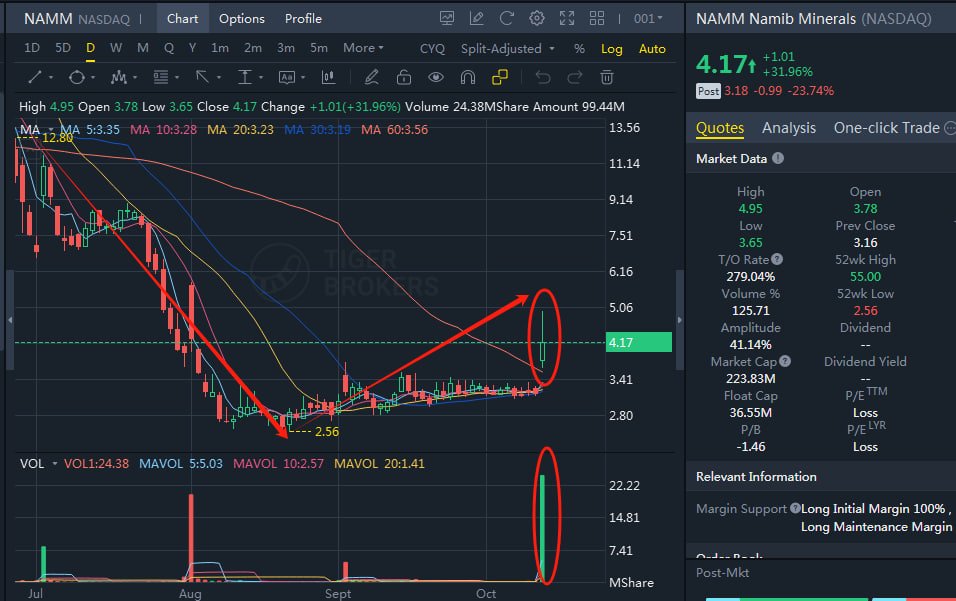Viewport: 956px width, 601px height.
Task: Switch to the Options tab
Action: [241, 18]
